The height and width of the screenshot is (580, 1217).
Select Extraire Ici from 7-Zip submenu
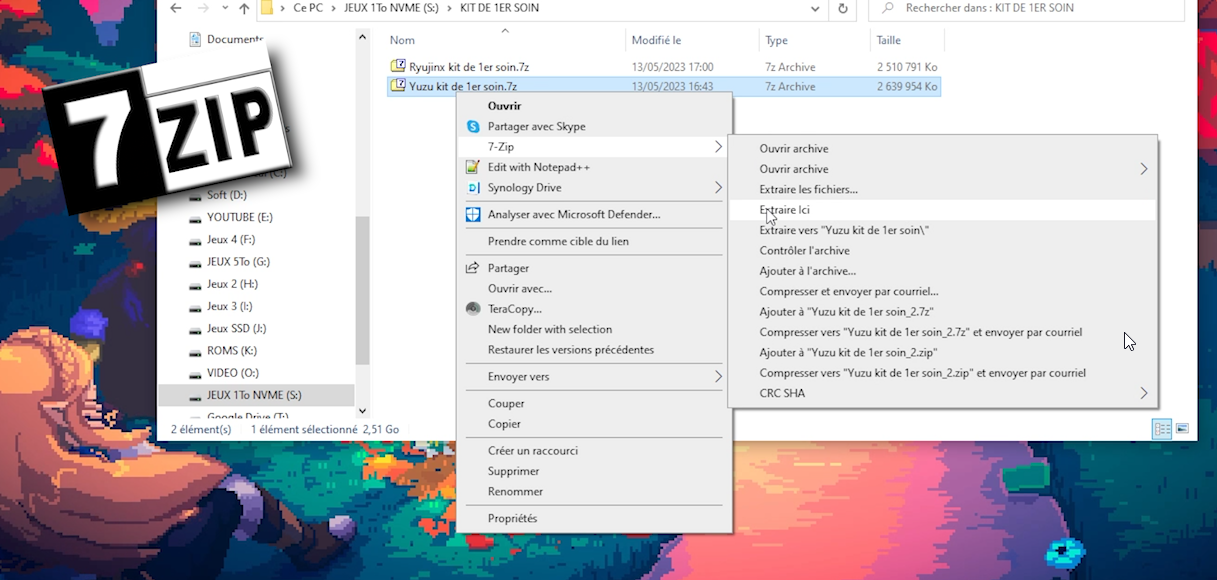pyautogui.click(x=785, y=210)
